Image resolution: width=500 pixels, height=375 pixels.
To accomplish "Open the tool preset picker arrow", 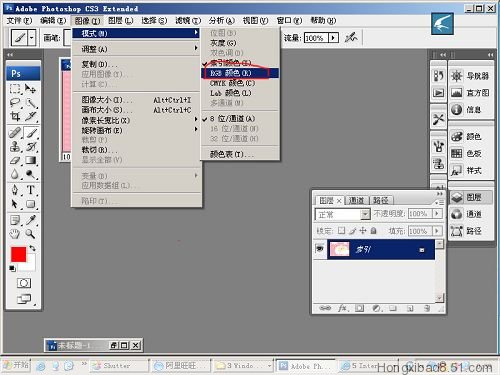I will click(31, 38).
